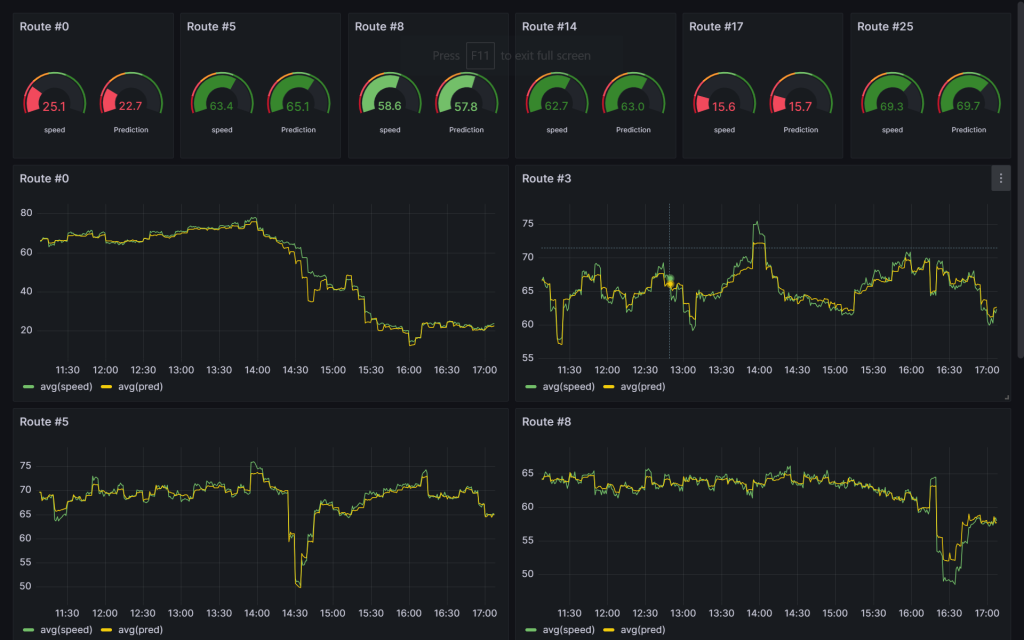This screenshot has height=640, width=1024.
Task: Open the Route #14 panel title menu
Action: click(x=549, y=26)
